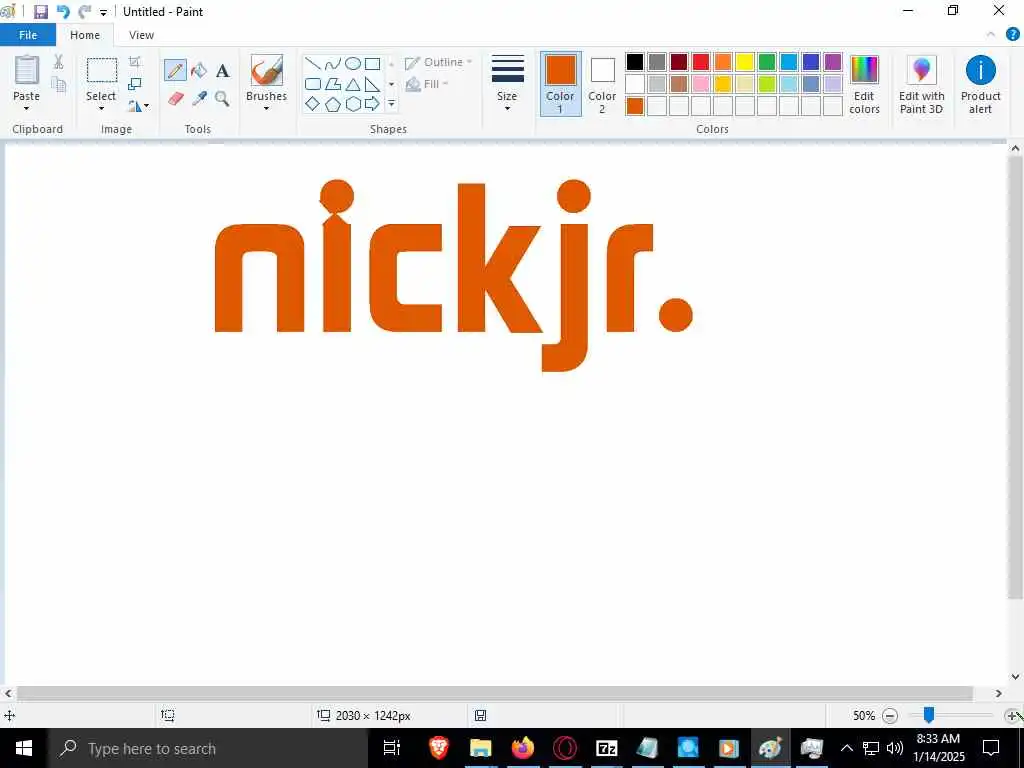Image resolution: width=1024 pixels, height=768 pixels.
Task: Pick the custom orange swatch in bottom row
Action: [635, 106]
